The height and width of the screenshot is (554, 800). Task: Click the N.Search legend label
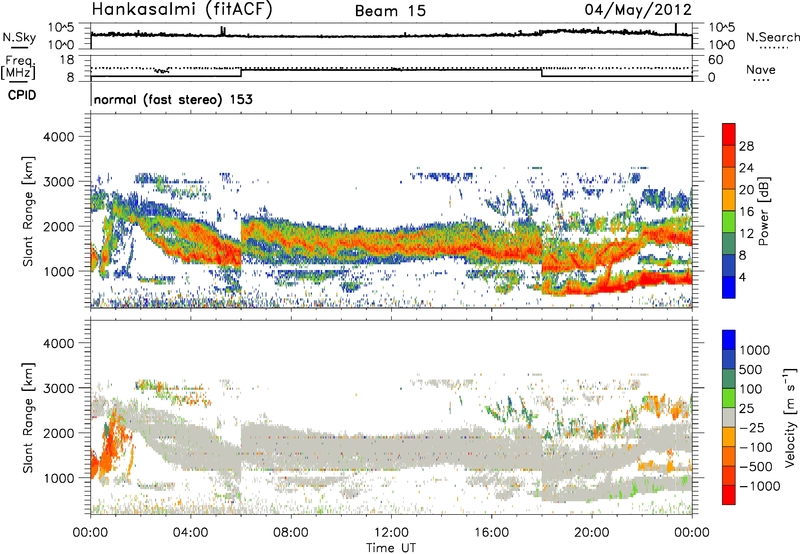[772, 37]
